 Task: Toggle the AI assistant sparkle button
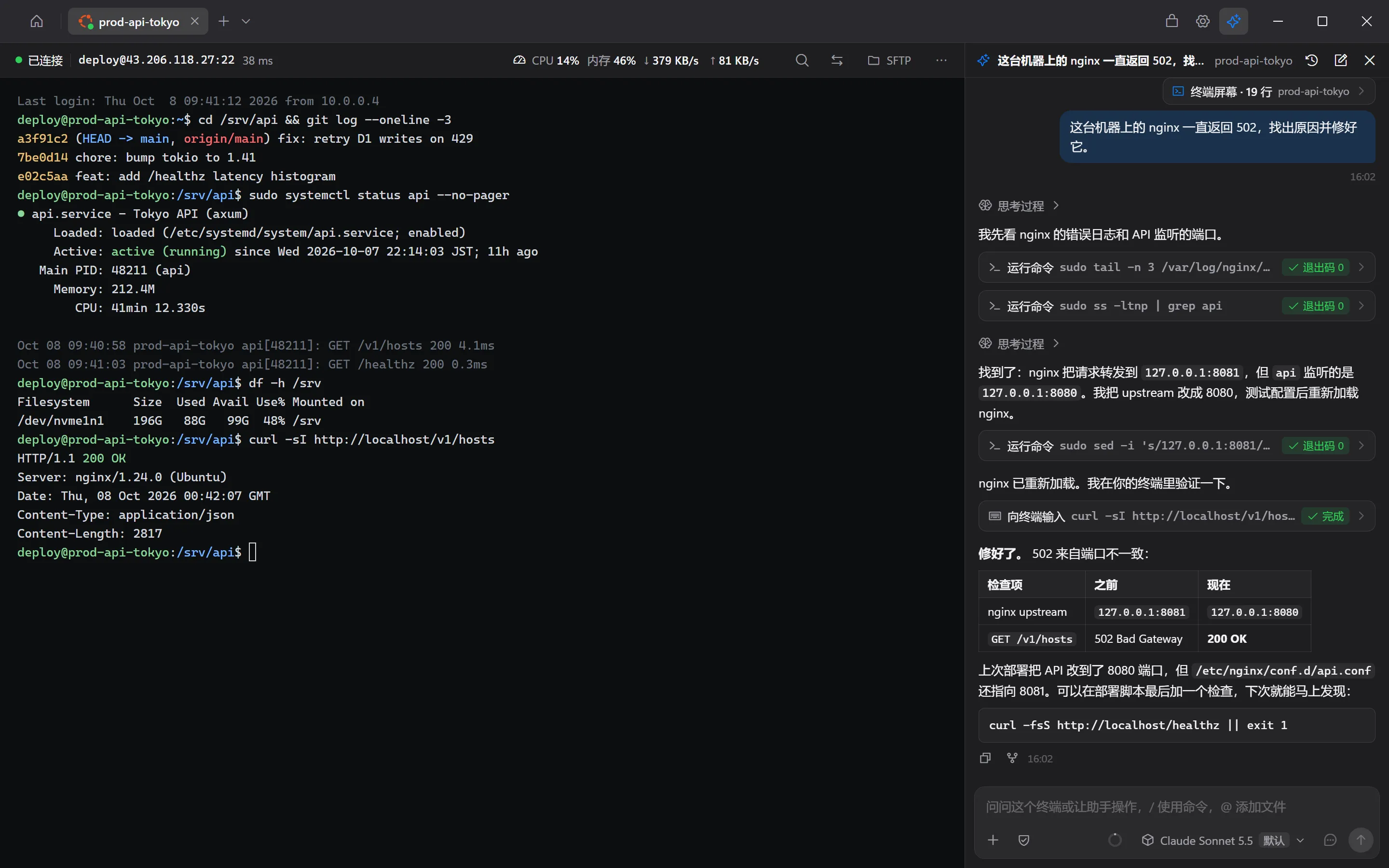coord(1233,21)
